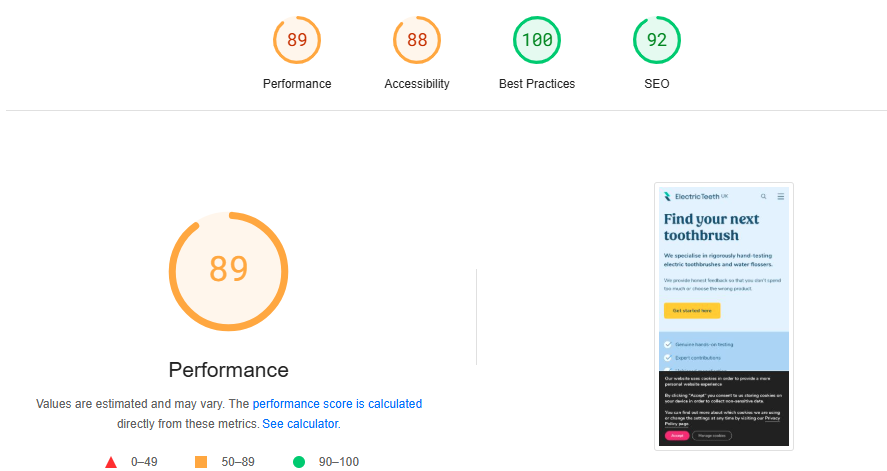Select the SEO score gauge 92

coord(657,40)
